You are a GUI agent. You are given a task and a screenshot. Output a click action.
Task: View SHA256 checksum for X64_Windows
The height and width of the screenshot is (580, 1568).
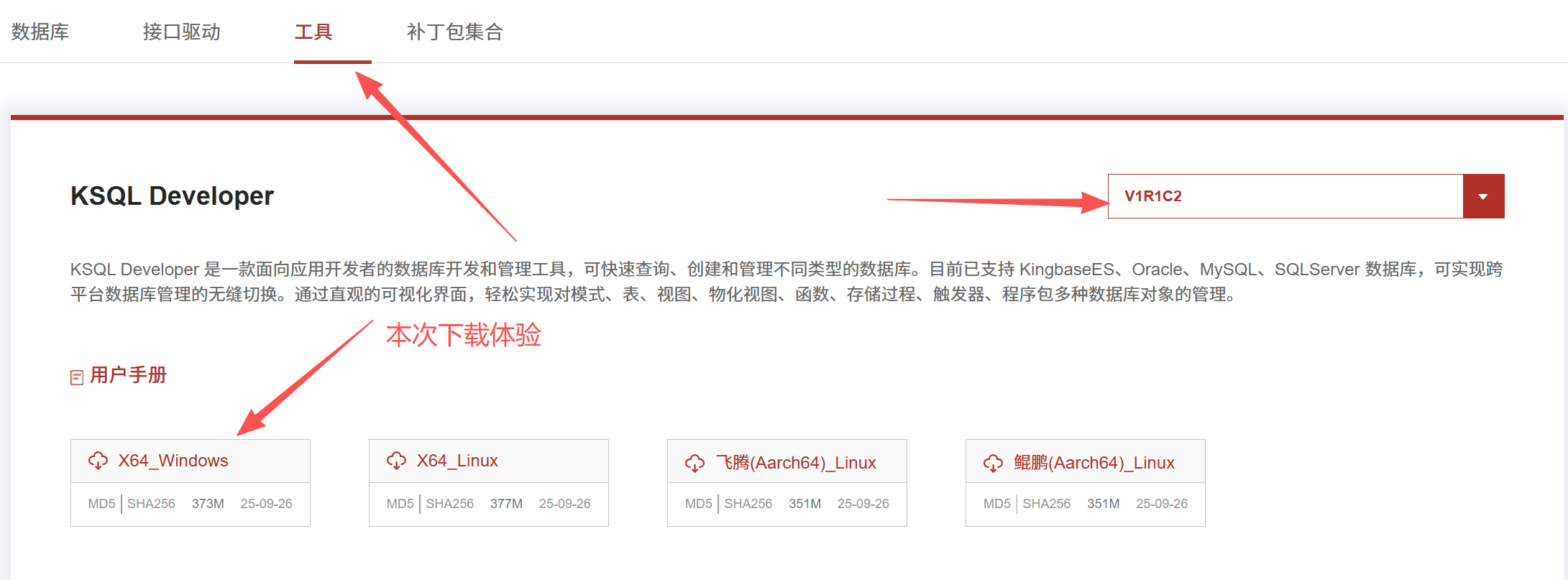[151, 504]
